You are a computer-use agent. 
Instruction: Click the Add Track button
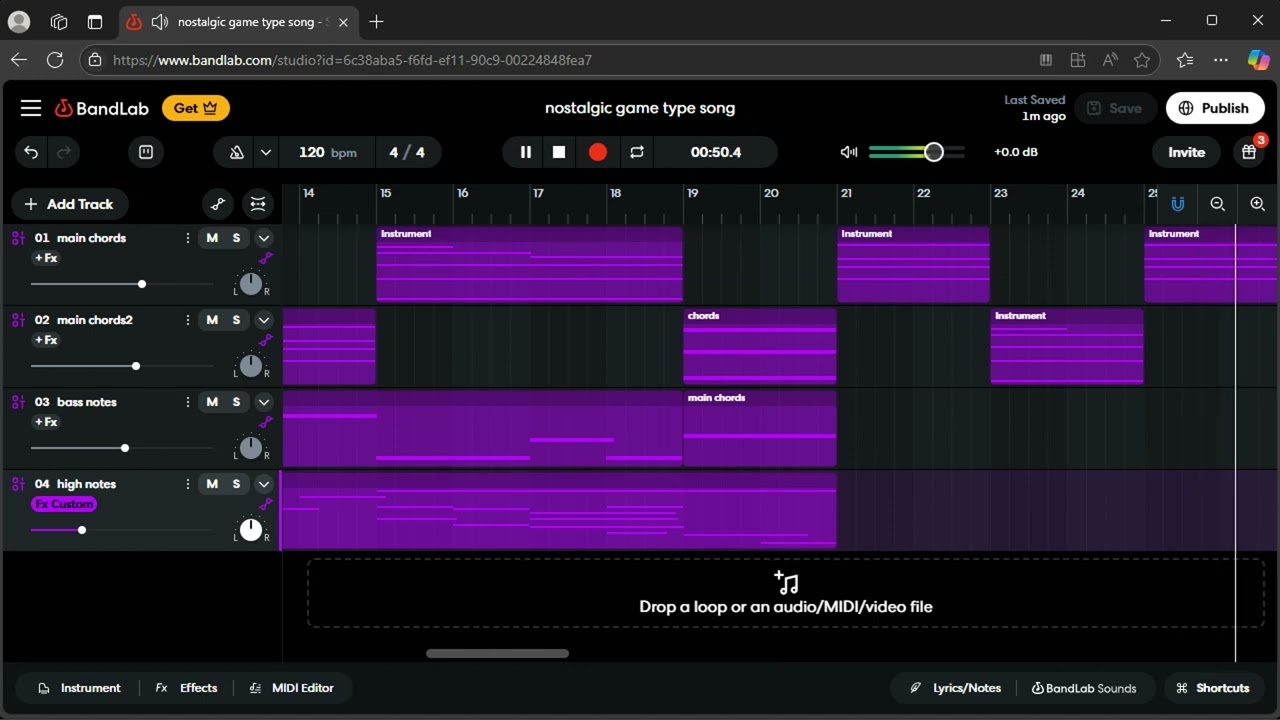[70, 204]
